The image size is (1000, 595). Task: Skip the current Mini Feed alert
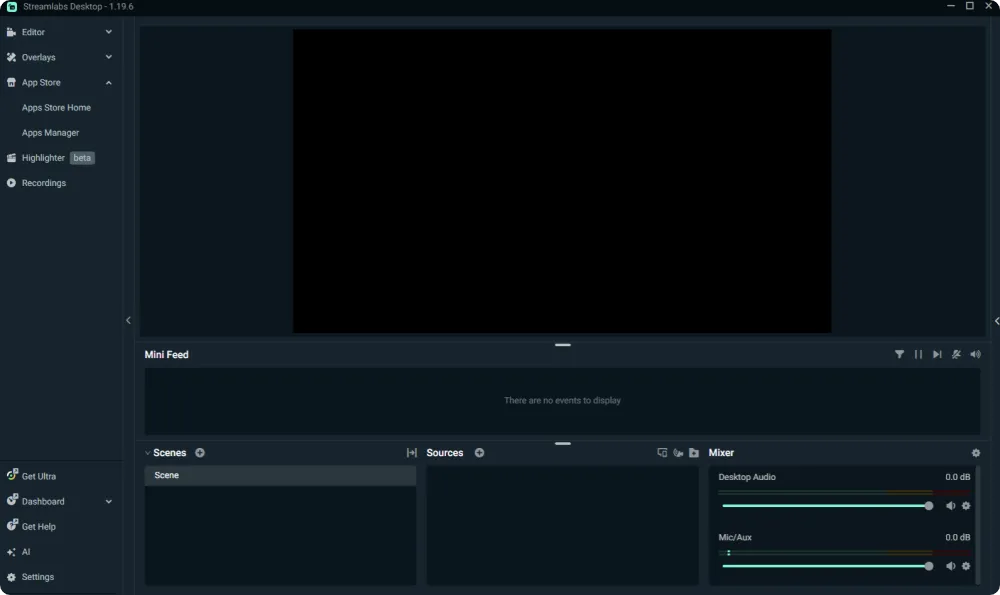(937, 355)
